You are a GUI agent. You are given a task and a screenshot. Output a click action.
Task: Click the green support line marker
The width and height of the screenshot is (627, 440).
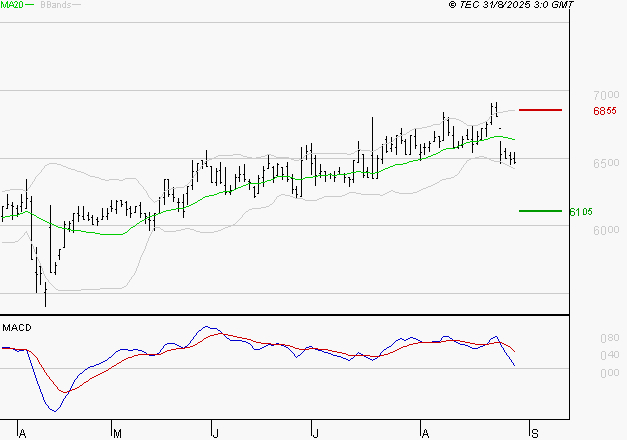(540, 211)
